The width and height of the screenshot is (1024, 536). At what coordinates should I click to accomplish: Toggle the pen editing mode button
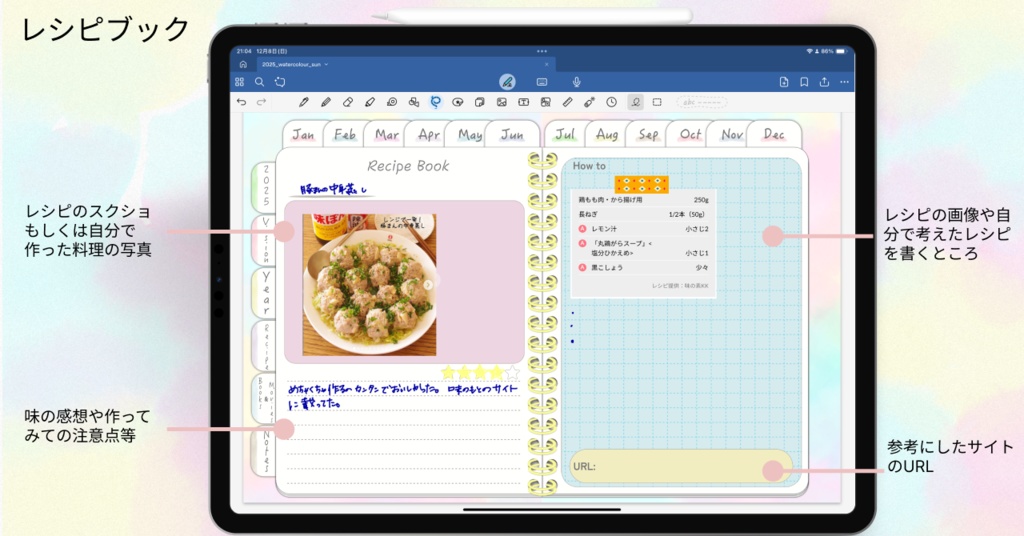(507, 82)
